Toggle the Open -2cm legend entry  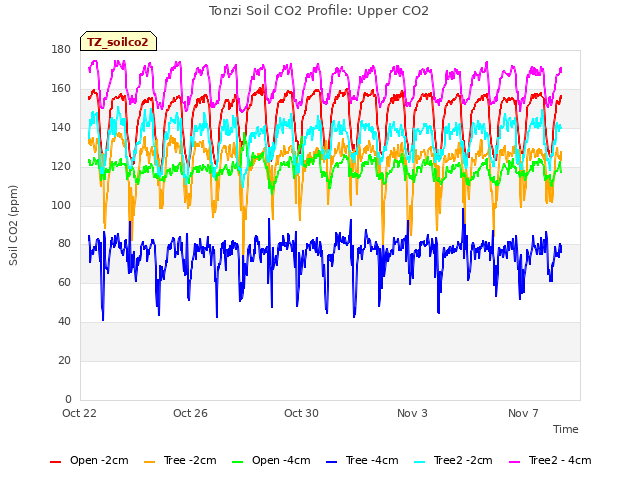click(x=89, y=461)
